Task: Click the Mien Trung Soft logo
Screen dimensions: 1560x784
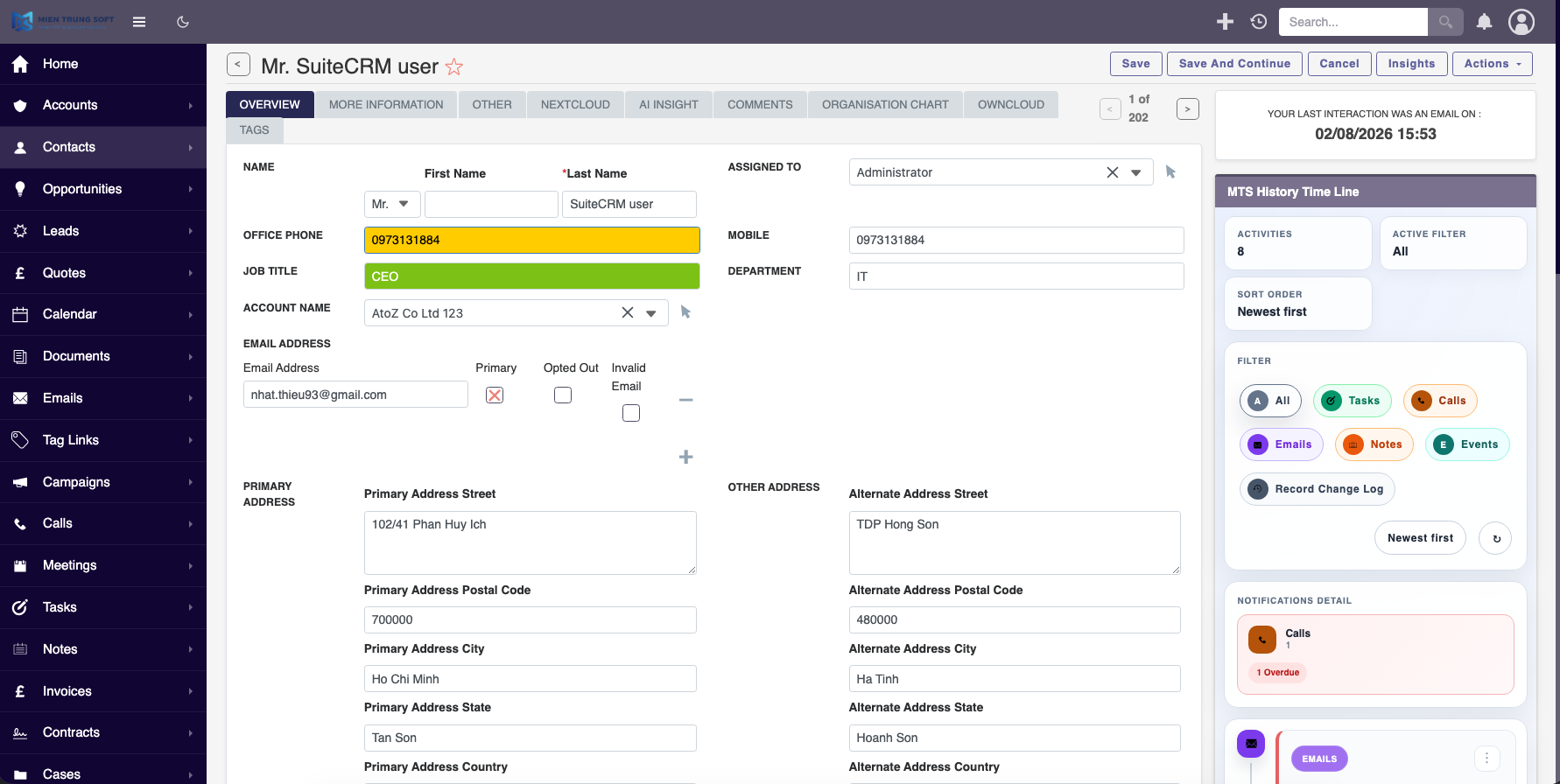Action: (63, 22)
